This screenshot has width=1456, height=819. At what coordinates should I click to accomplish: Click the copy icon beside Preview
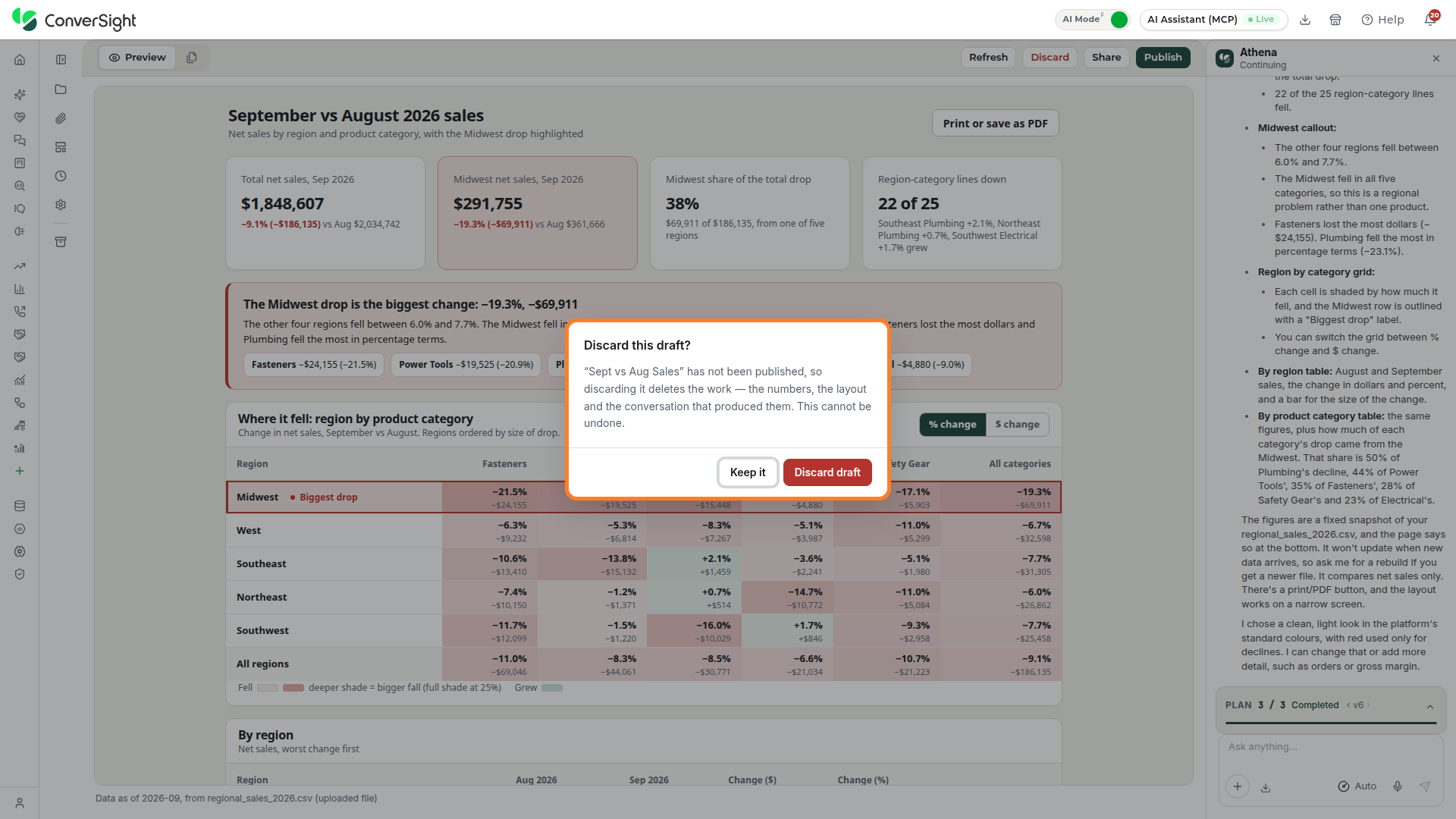(x=192, y=58)
